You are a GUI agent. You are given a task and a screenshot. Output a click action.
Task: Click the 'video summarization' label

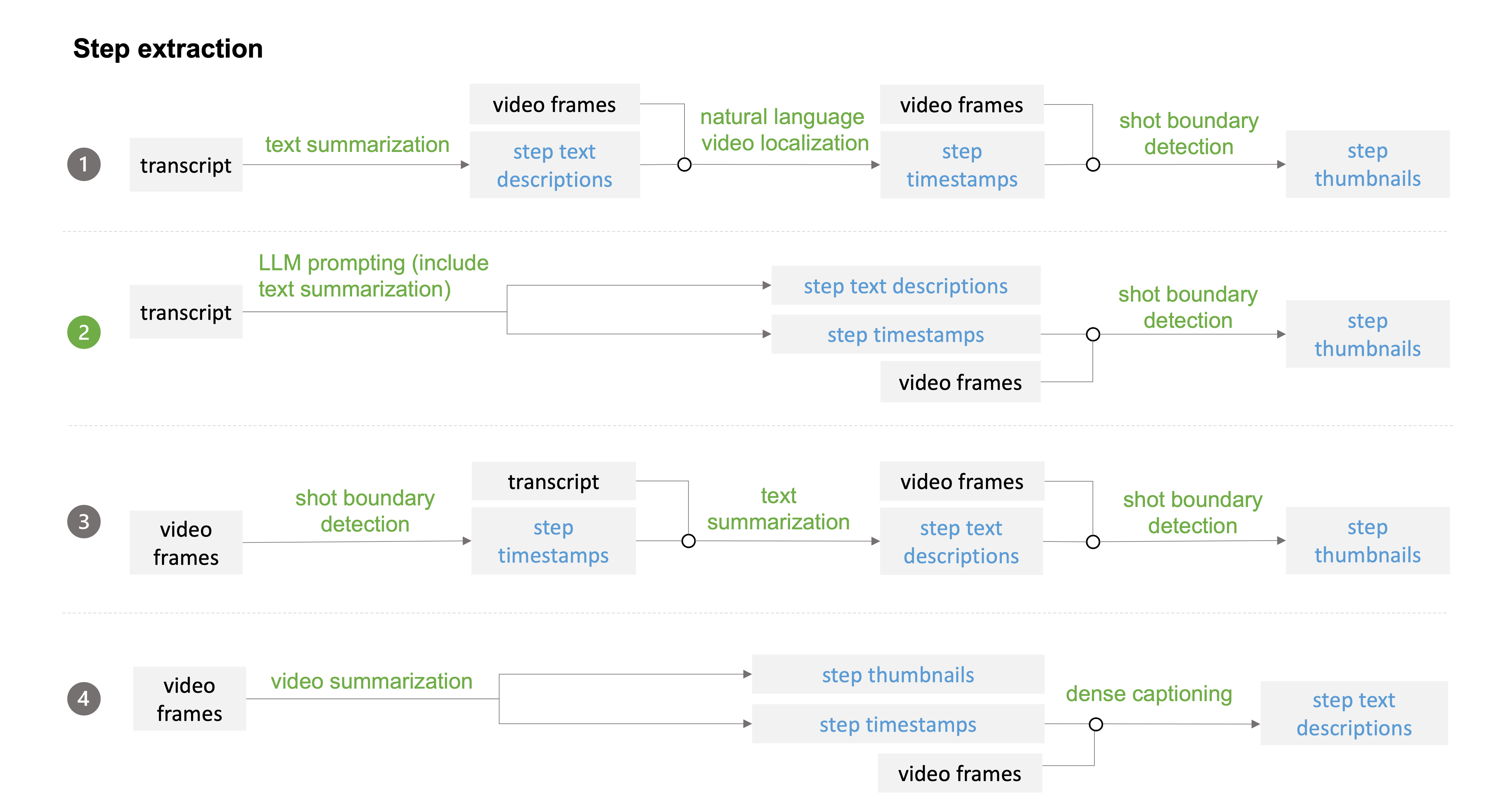coord(371,681)
